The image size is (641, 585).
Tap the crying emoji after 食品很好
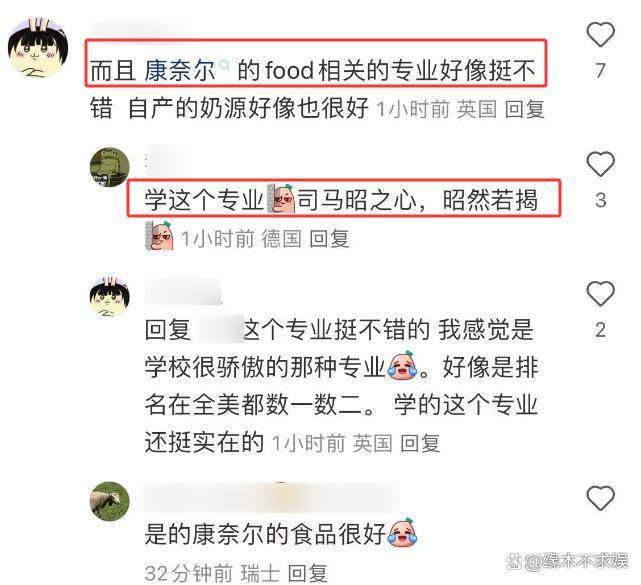[x=403, y=532]
